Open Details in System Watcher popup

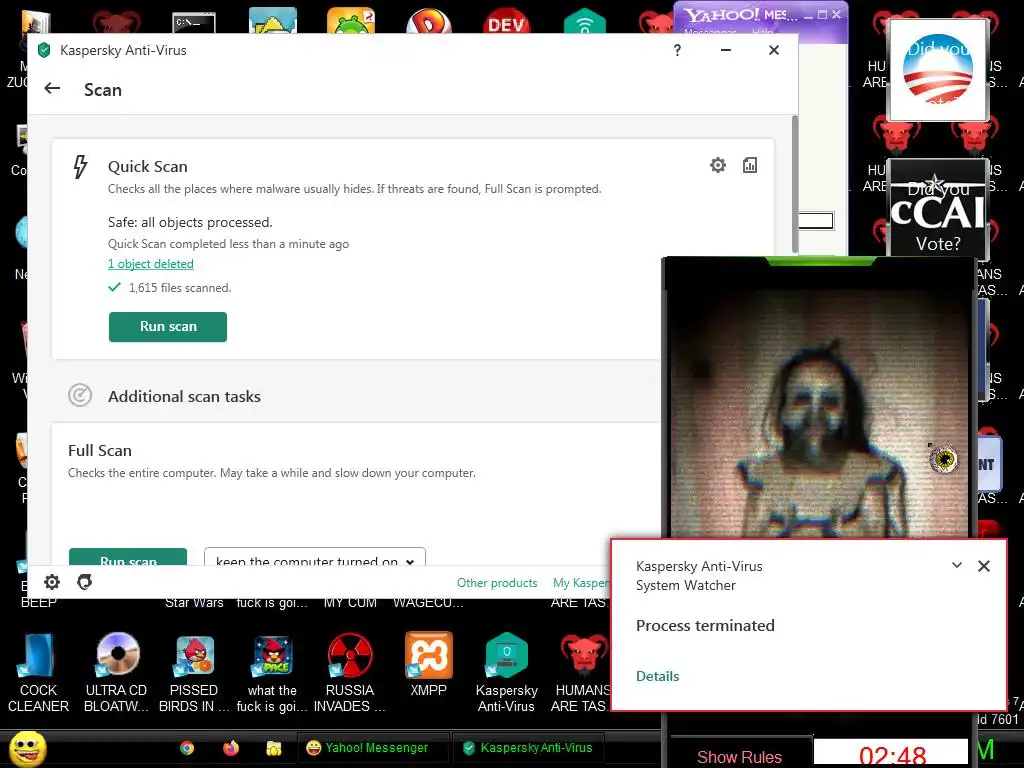coord(658,676)
